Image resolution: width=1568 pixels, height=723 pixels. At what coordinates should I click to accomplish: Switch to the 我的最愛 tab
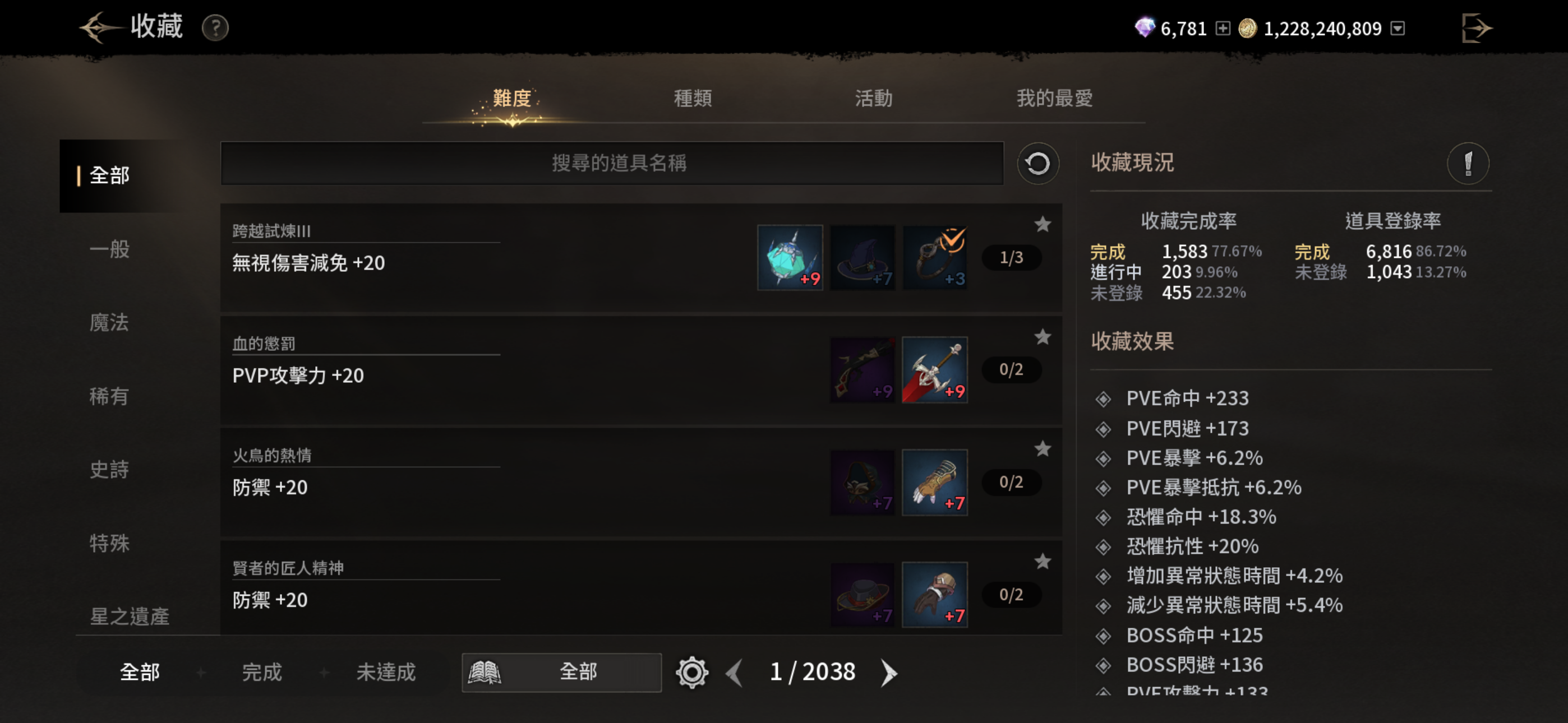1054,98
